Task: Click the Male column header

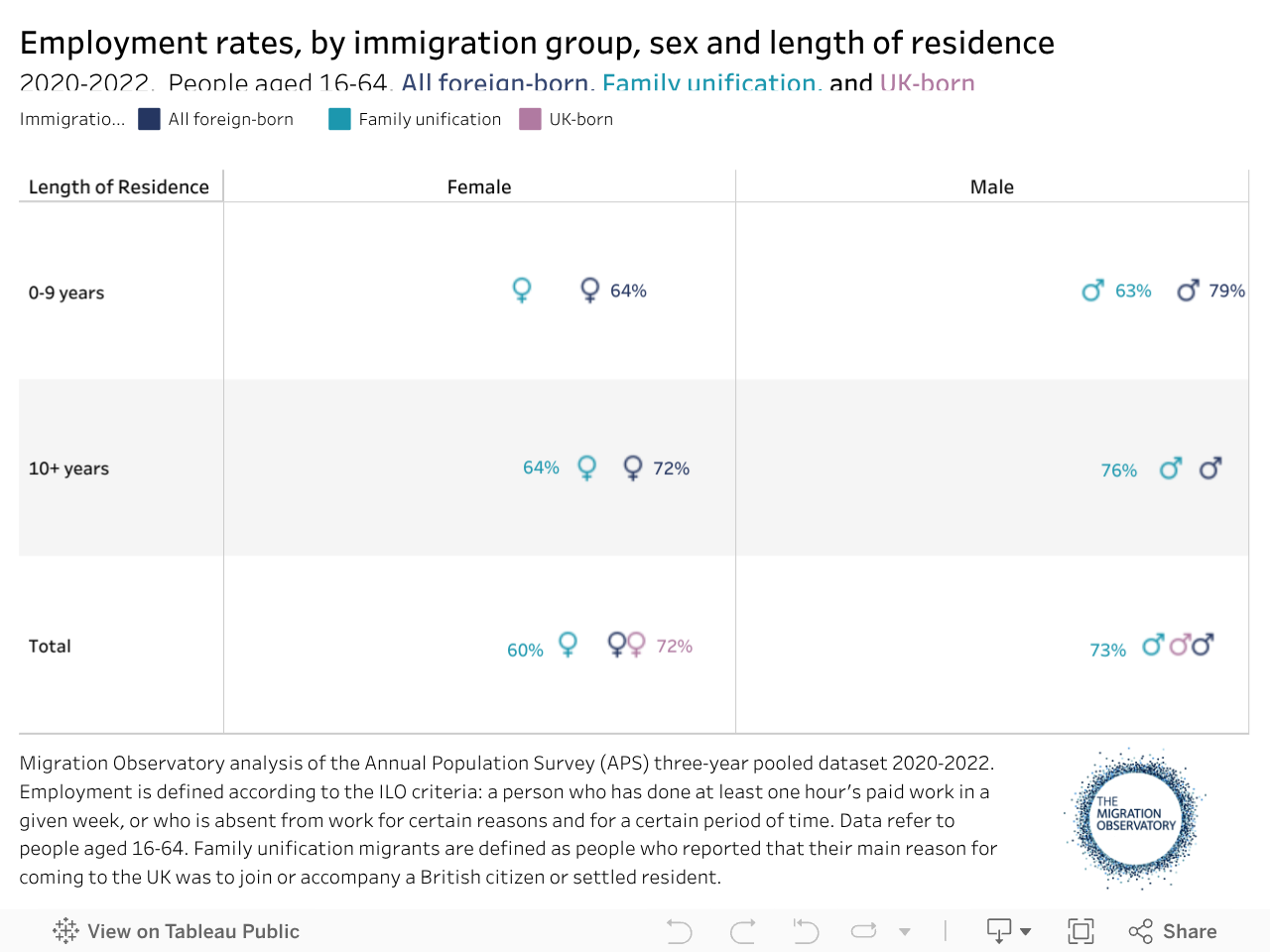Action: point(992,186)
